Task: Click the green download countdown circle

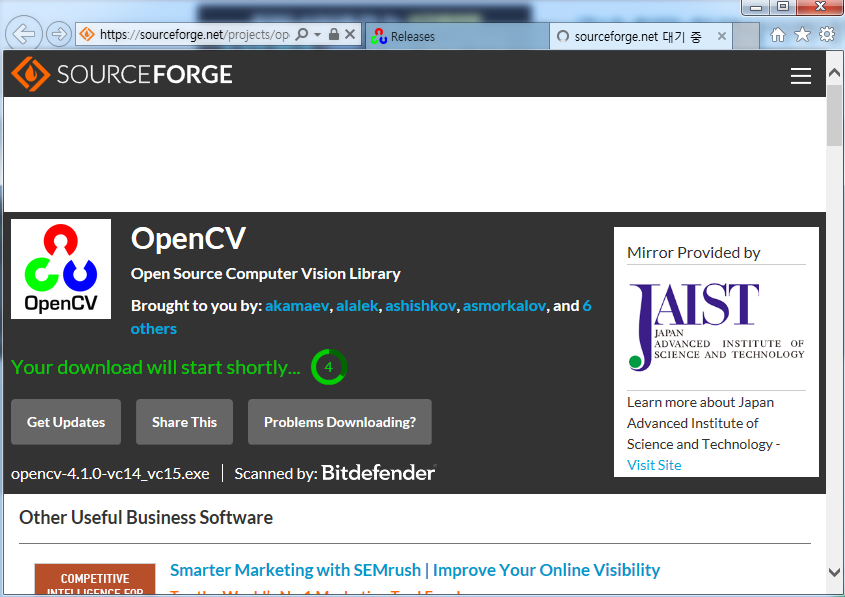Action: (328, 367)
